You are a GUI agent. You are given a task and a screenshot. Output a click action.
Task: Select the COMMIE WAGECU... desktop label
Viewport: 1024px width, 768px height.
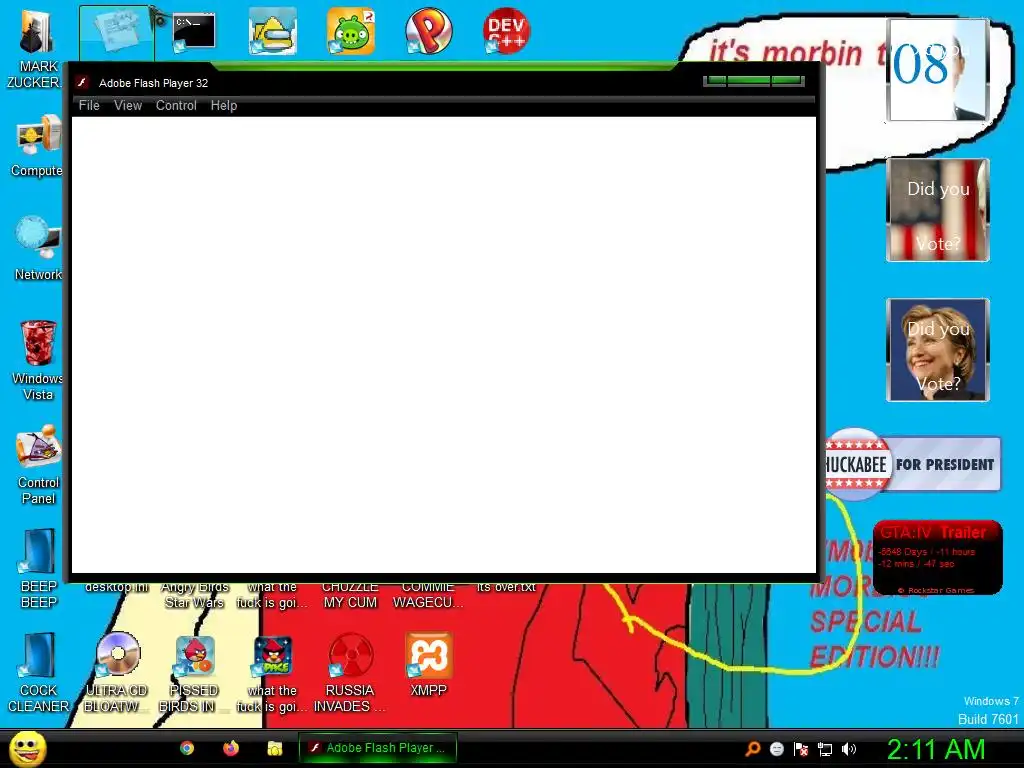click(x=428, y=594)
